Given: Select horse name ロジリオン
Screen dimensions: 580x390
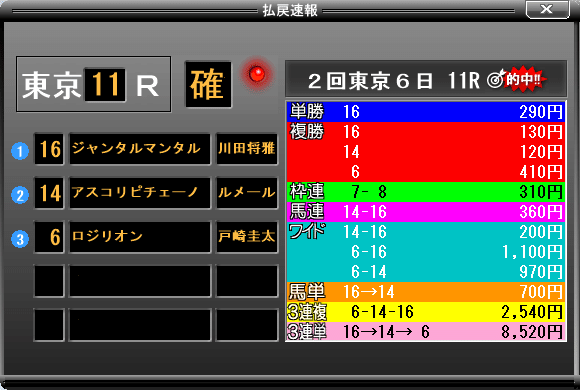Looking at the screenshot, I should (140, 237).
